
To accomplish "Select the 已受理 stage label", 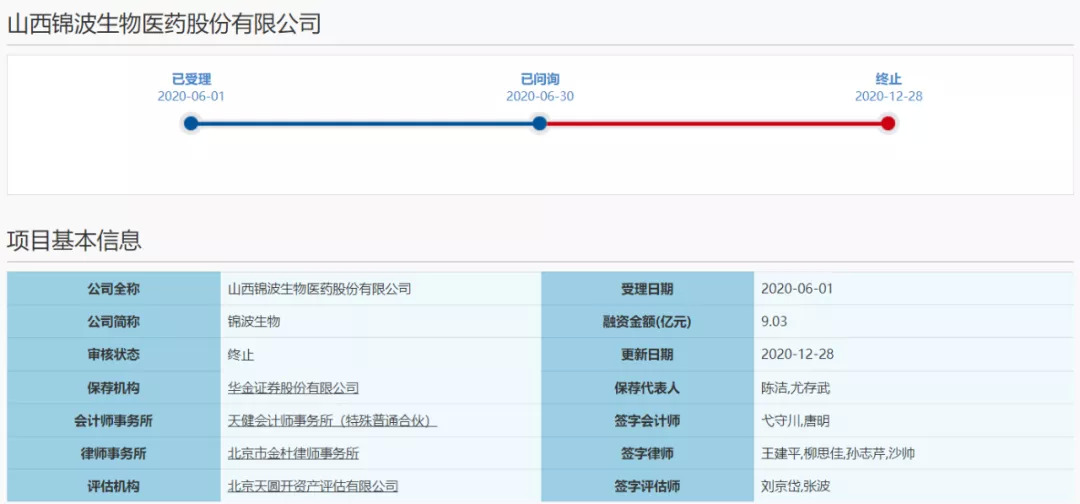I will pyautogui.click(x=191, y=80).
